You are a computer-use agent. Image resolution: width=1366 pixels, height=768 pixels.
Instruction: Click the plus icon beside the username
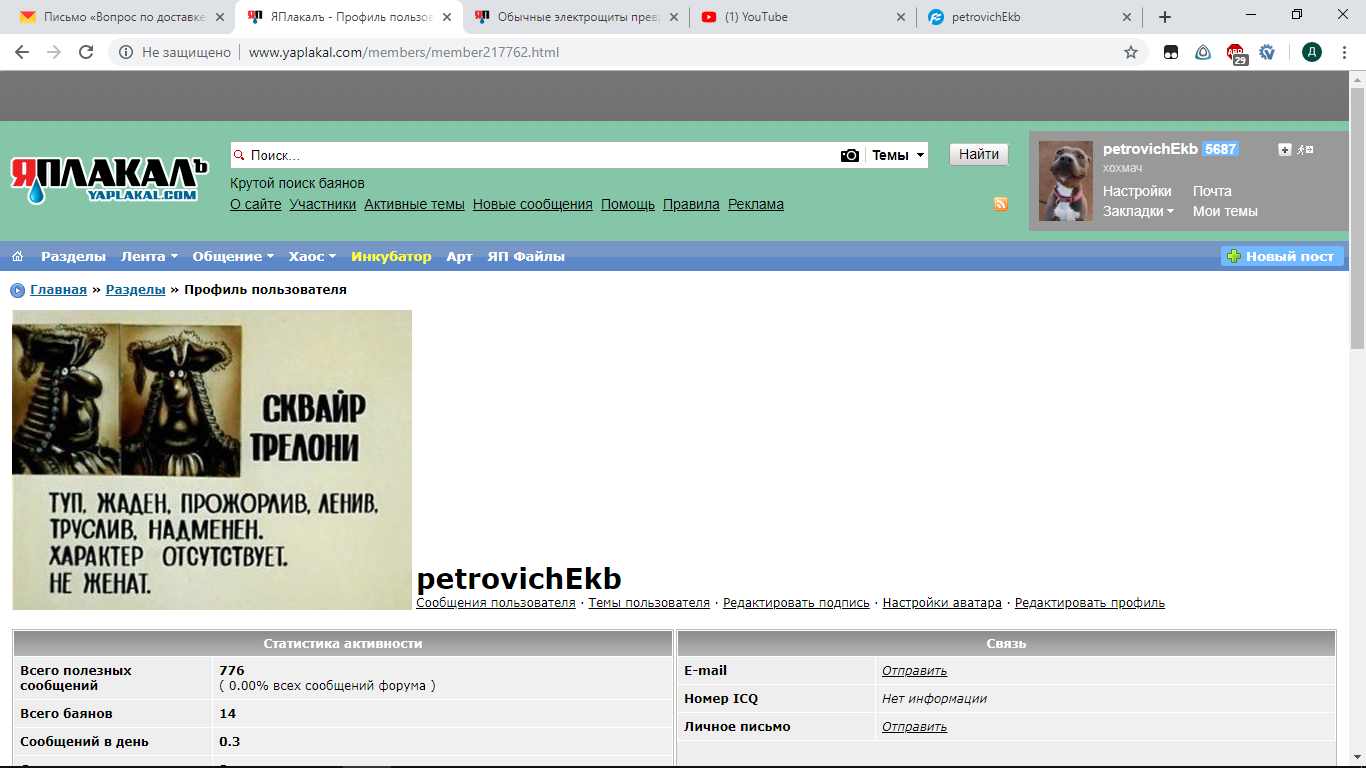pos(1285,150)
